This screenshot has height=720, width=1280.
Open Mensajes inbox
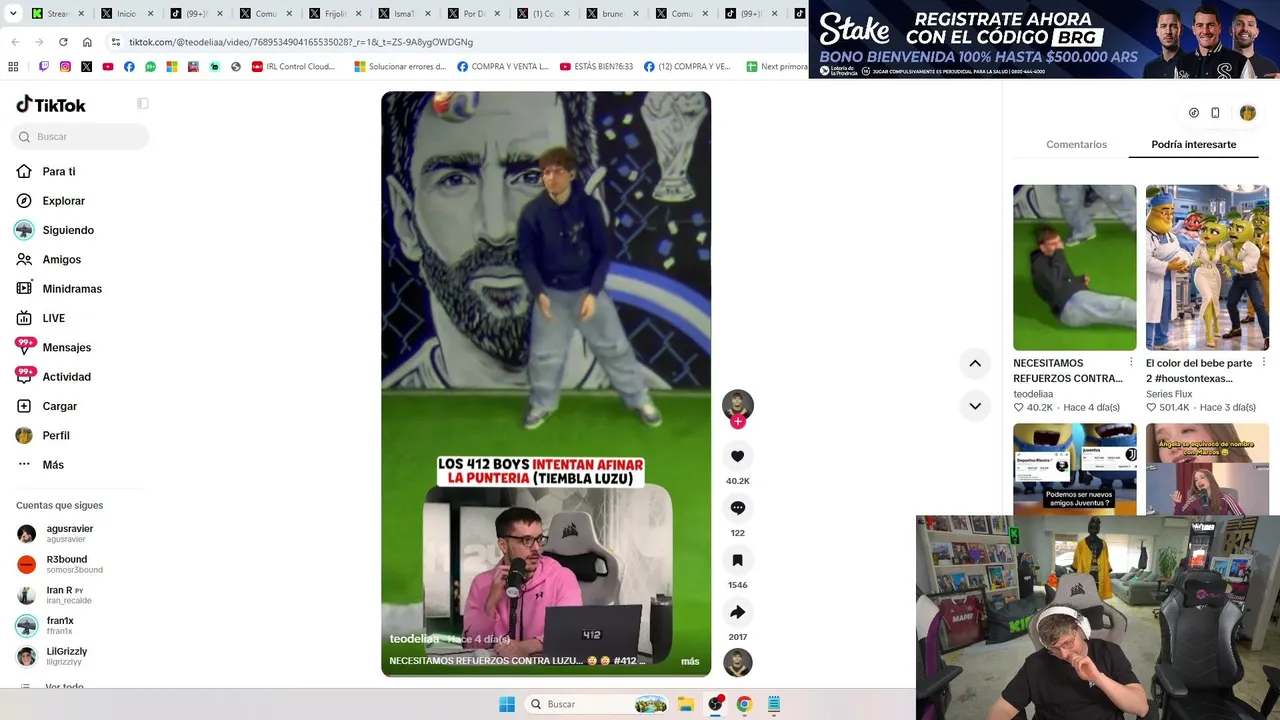pos(54,347)
